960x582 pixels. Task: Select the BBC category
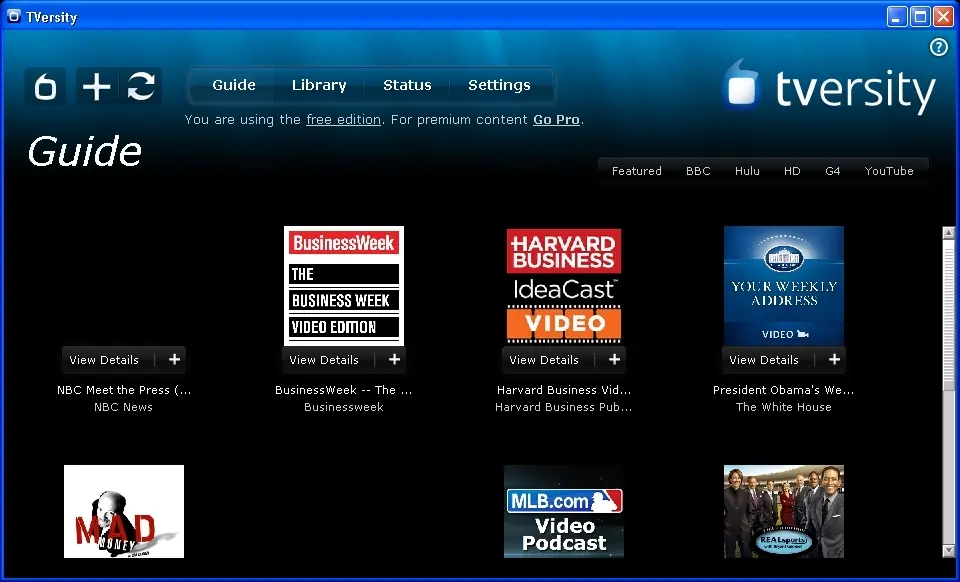pos(698,171)
